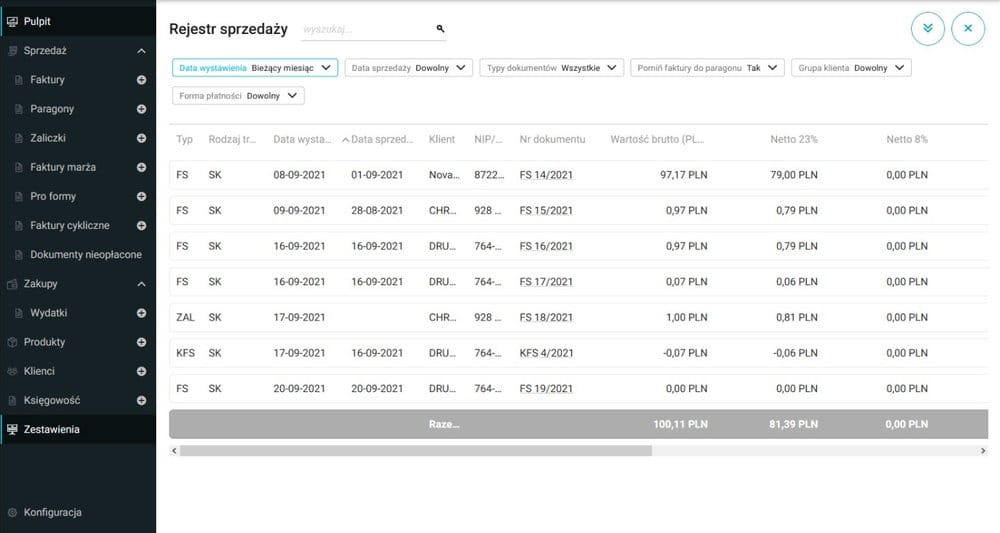
Task: Close the Rejestr sprzedaży view with X button
Action: 967,28
